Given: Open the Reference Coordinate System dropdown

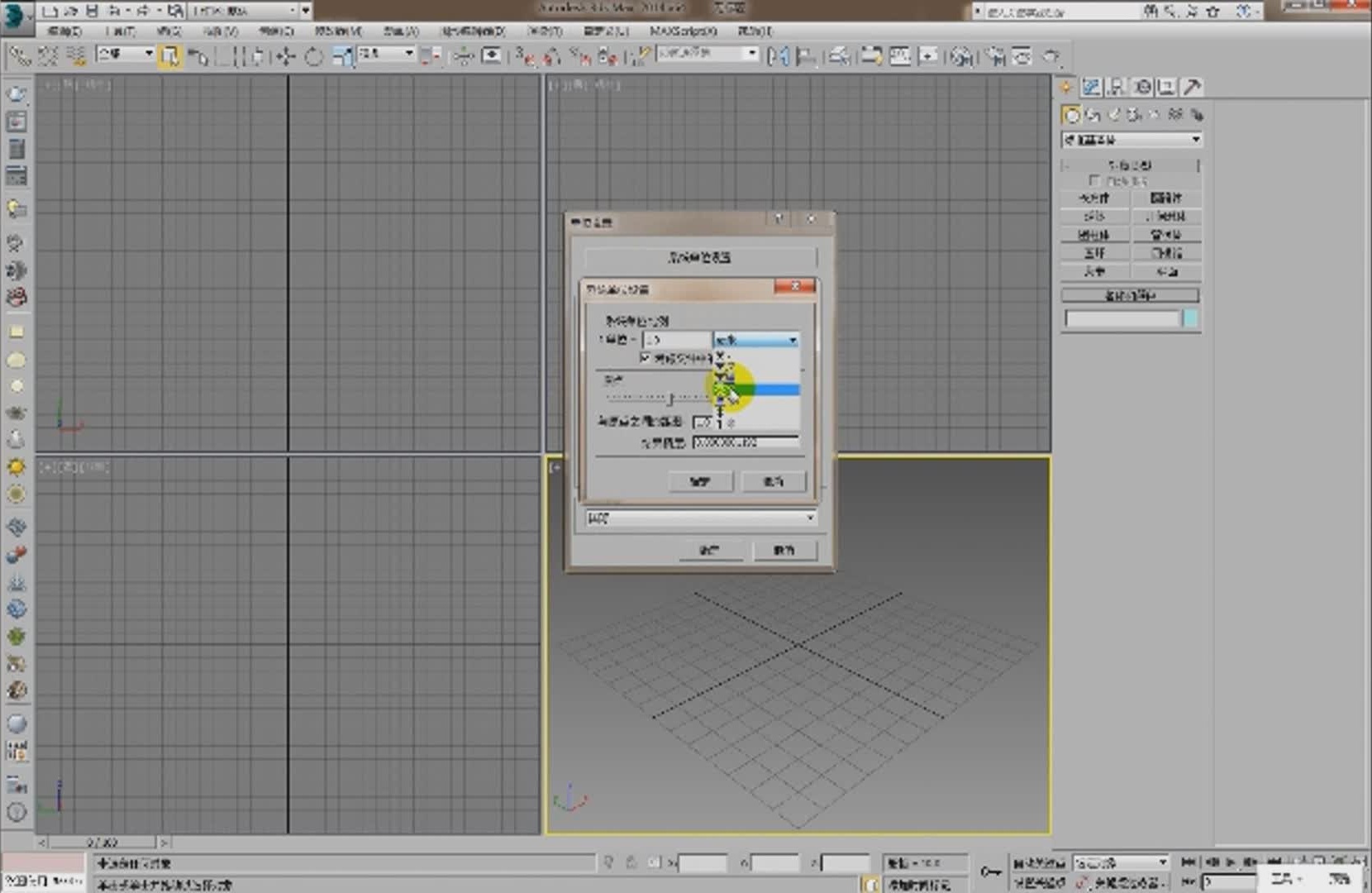Looking at the screenshot, I should coord(385,54).
